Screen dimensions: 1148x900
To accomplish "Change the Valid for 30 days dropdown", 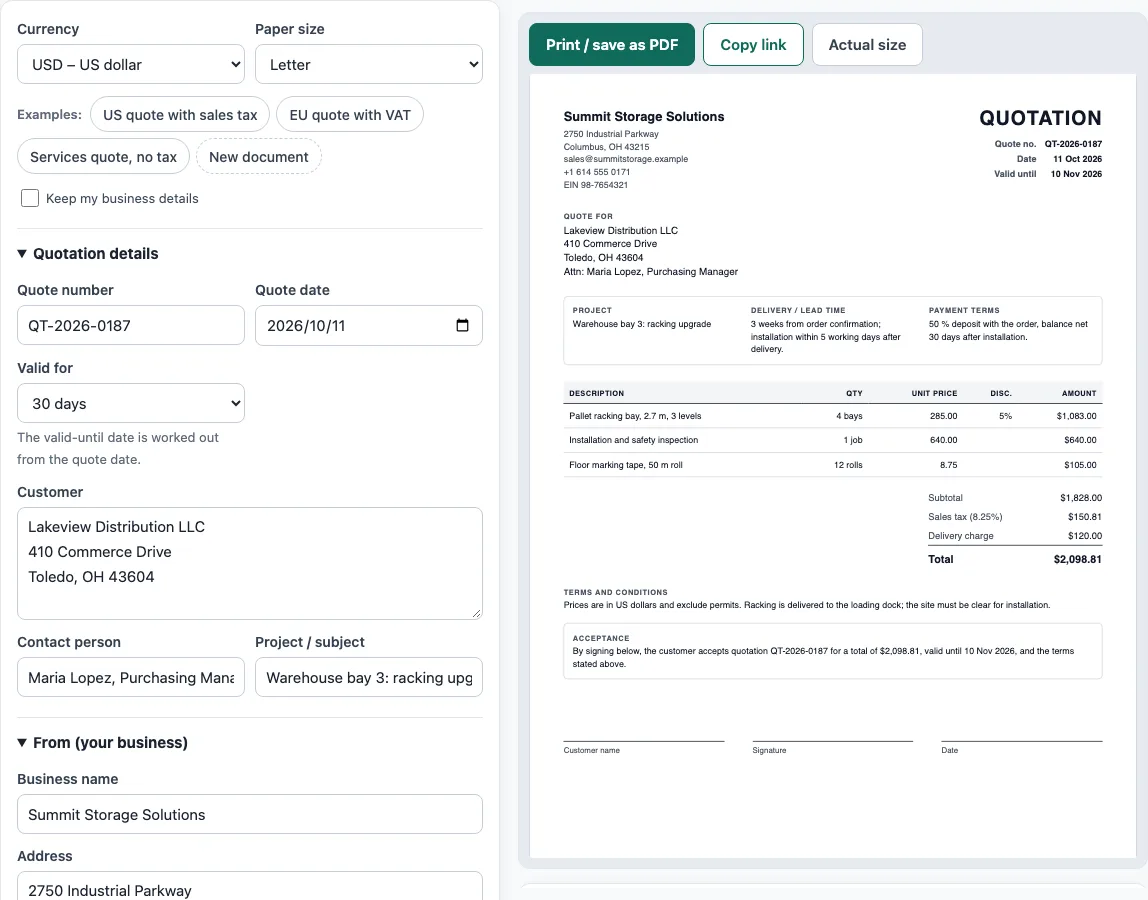I will click(x=131, y=403).
